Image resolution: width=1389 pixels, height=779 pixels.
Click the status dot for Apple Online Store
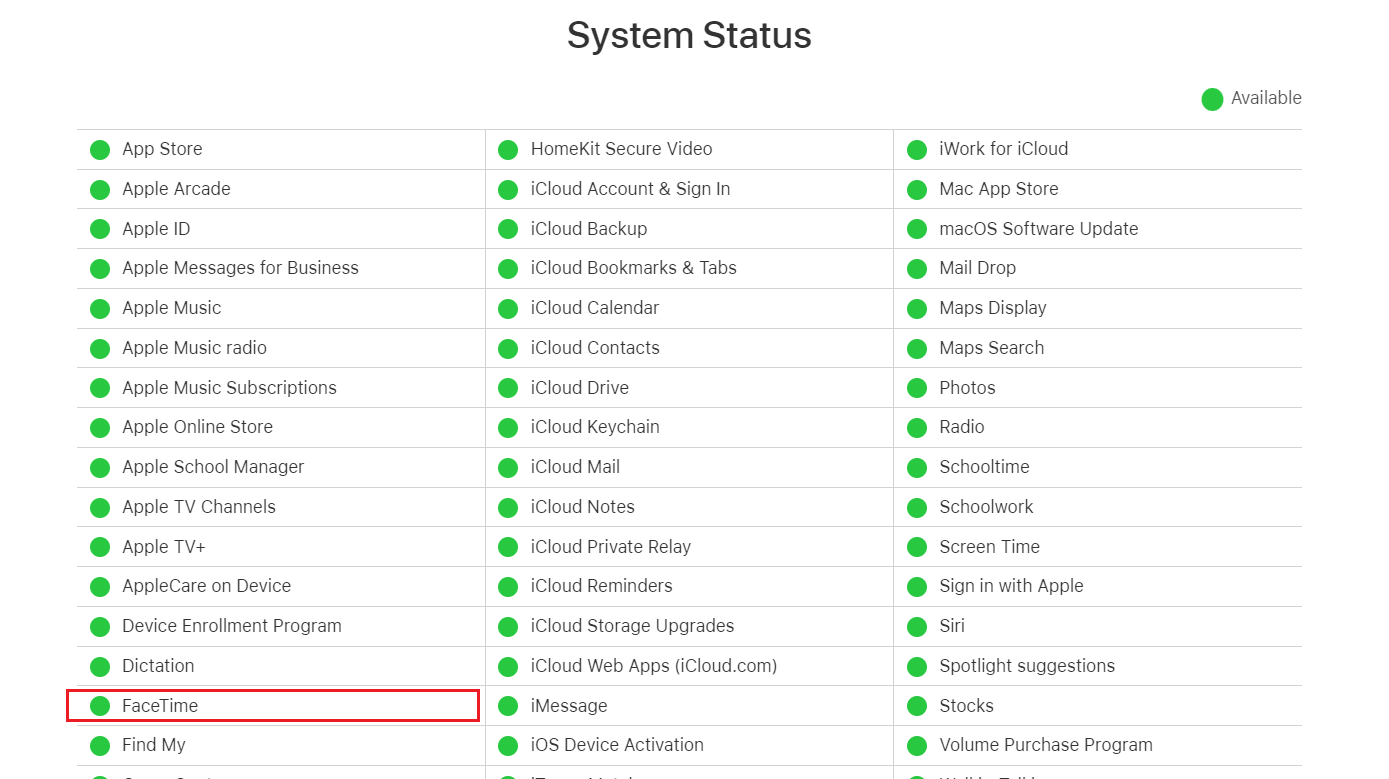point(100,428)
